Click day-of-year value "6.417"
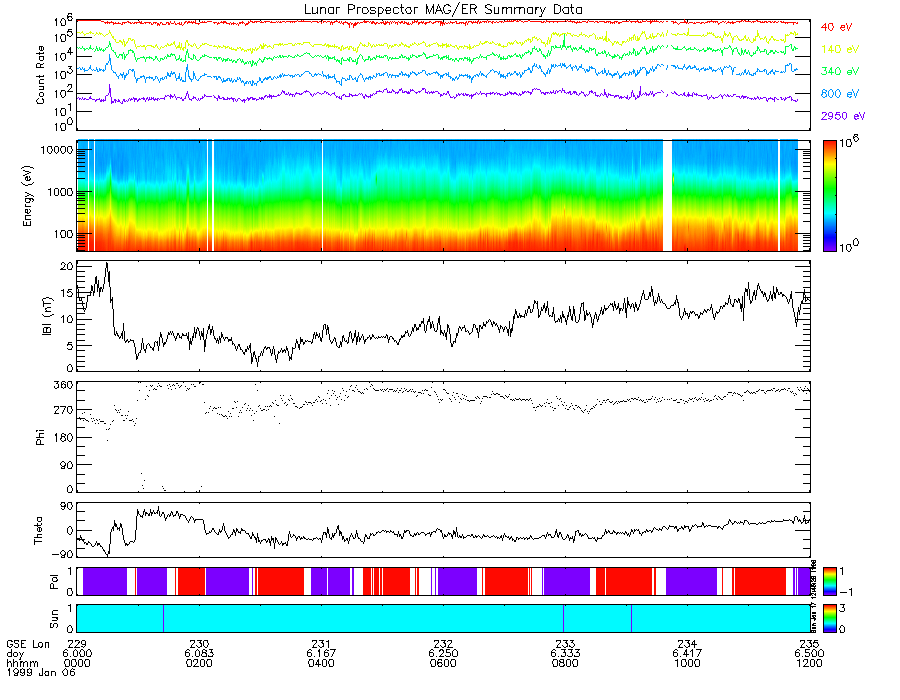 (687, 654)
